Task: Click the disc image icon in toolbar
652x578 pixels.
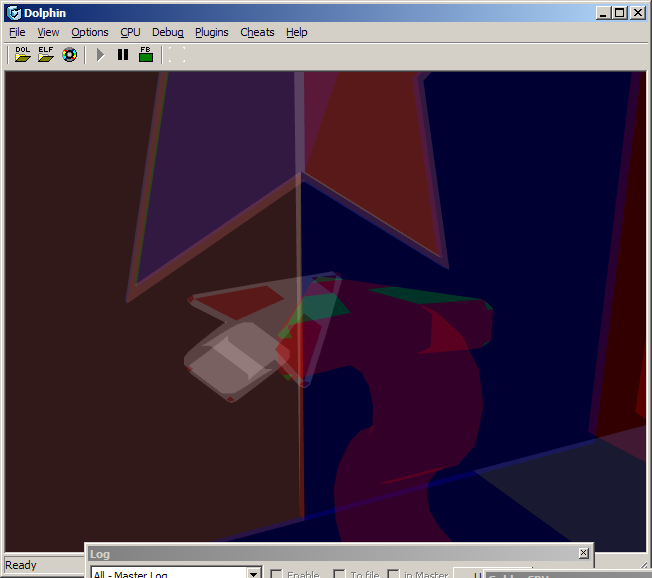Action: coord(69,55)
